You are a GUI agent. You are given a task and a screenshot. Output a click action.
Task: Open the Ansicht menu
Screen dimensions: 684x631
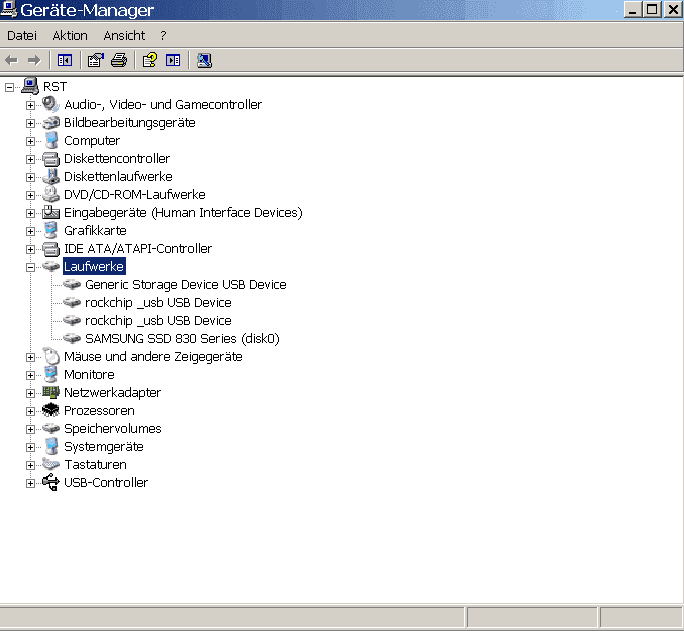point(124,35)
